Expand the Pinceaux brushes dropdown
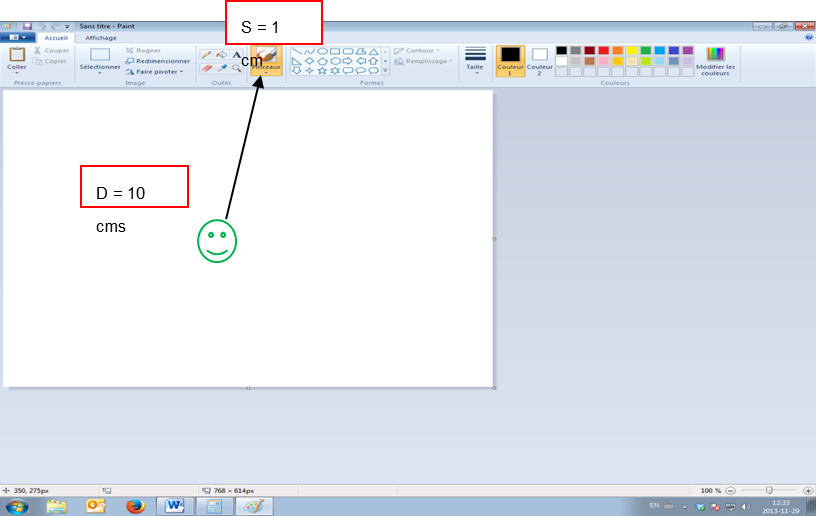This screenshot has width=816, height=516. (x=265, y=73)
